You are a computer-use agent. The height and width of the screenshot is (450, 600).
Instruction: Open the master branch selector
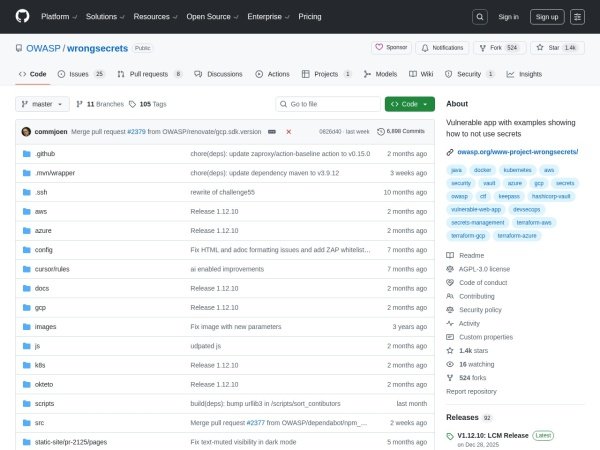point(42,104)
